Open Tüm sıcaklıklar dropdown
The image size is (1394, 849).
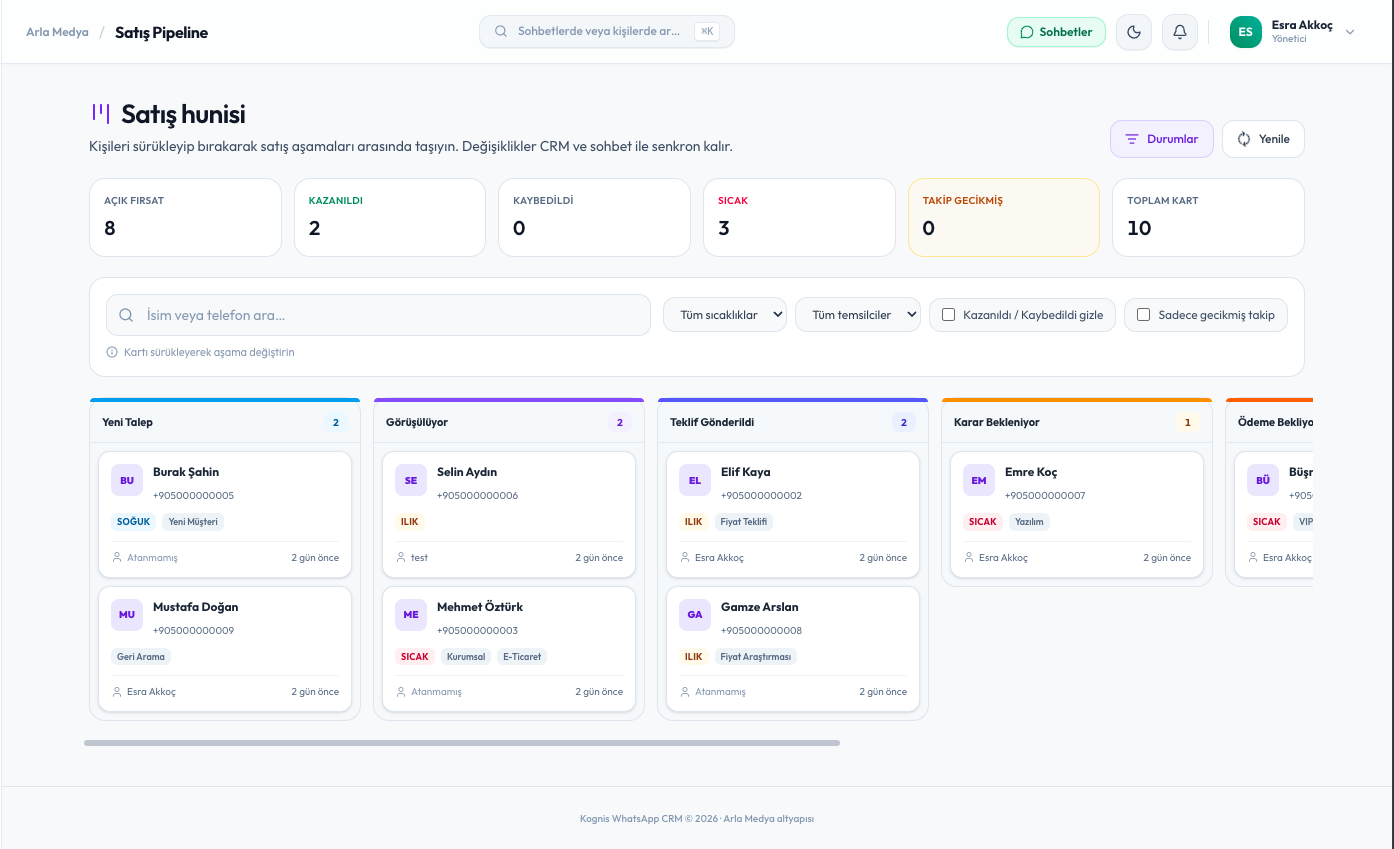(725, 315)
